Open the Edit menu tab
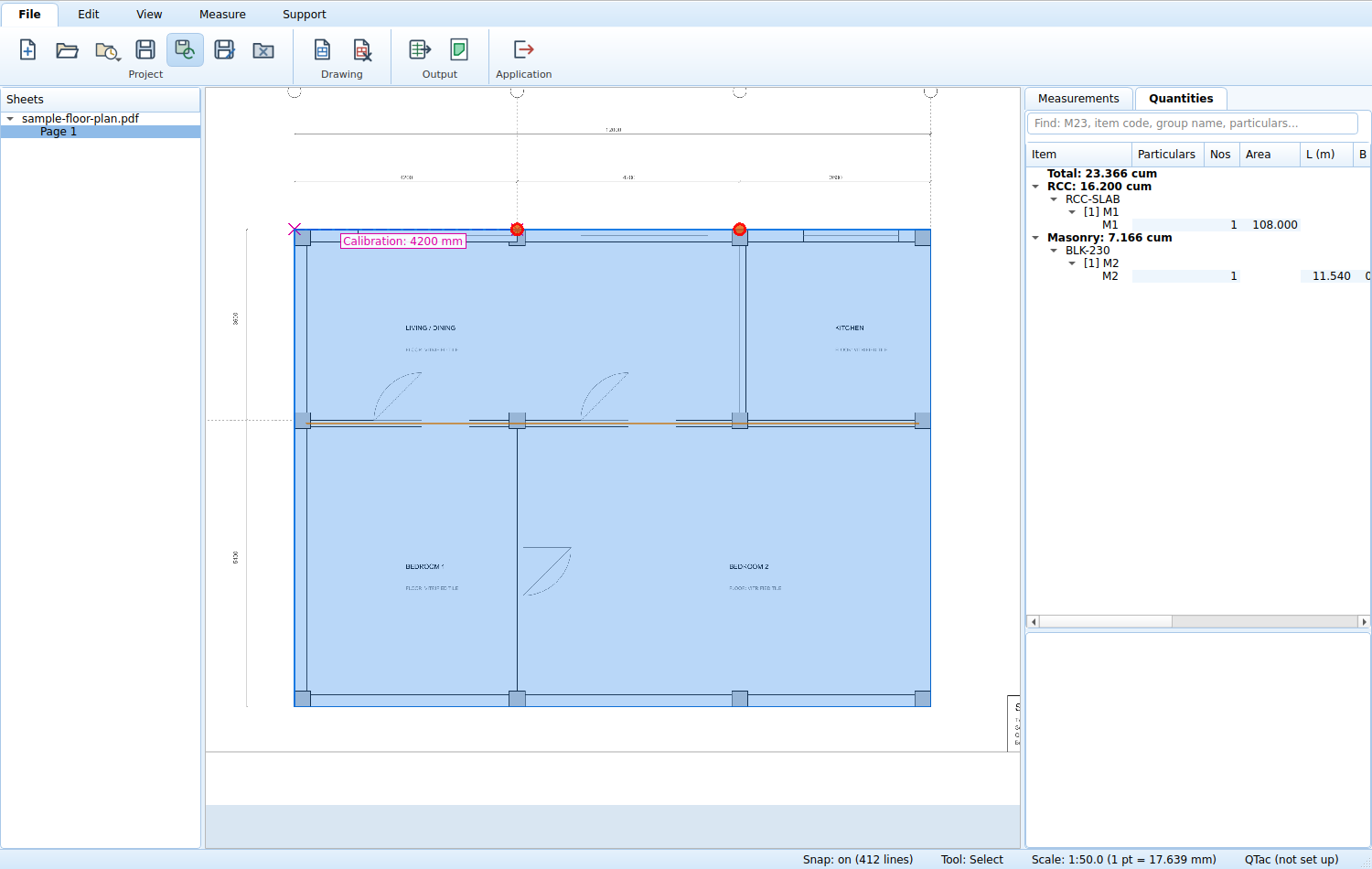Image resolution: width=1372 pixels, height=869 pixels. click(x=89, y=14)
